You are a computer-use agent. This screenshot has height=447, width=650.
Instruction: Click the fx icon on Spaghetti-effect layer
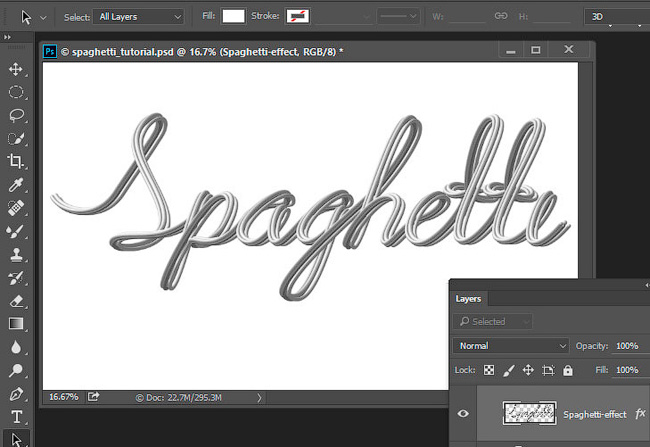point(640,413)
